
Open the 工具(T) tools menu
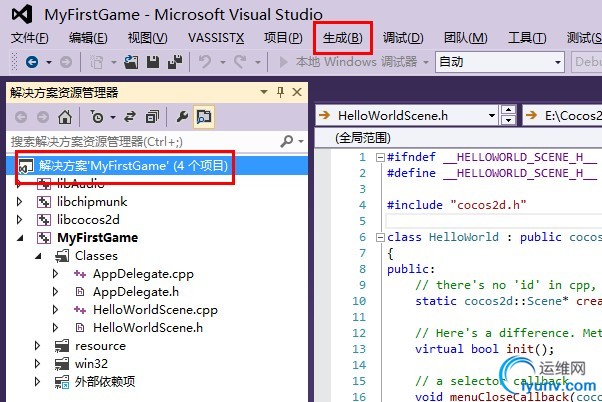pos(527,38)
